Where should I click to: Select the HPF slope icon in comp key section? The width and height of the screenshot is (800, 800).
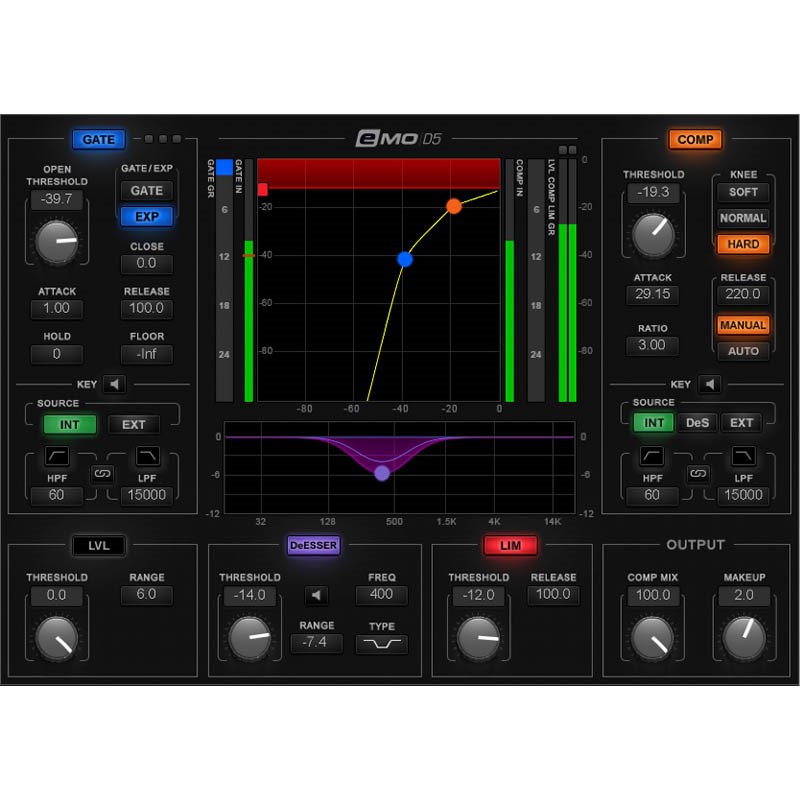pyautogui.click(x=652, y=455)
